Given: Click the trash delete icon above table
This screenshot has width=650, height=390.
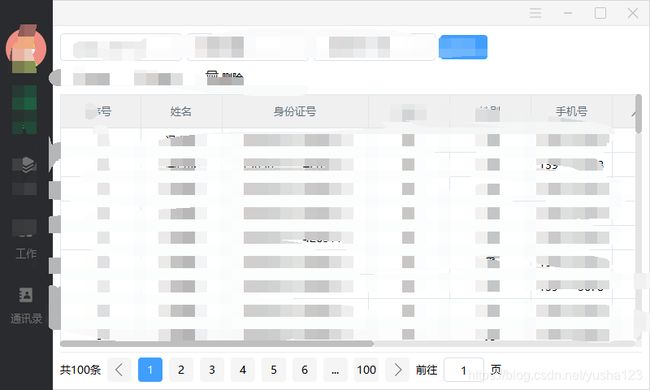Looking at the screenshot, I should click(x=212, y=75).
